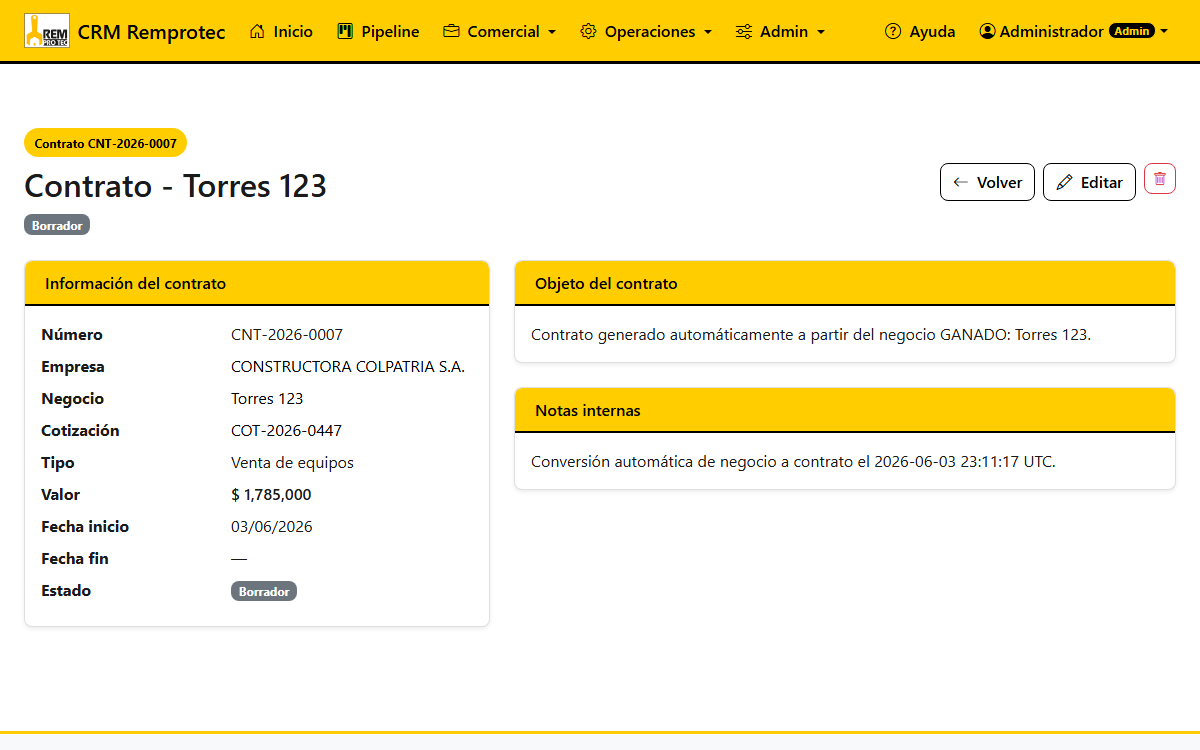Click the Negocio field label
This screenshot has width=1200, height=750.
pyautogui.click(x=72, y=399)
